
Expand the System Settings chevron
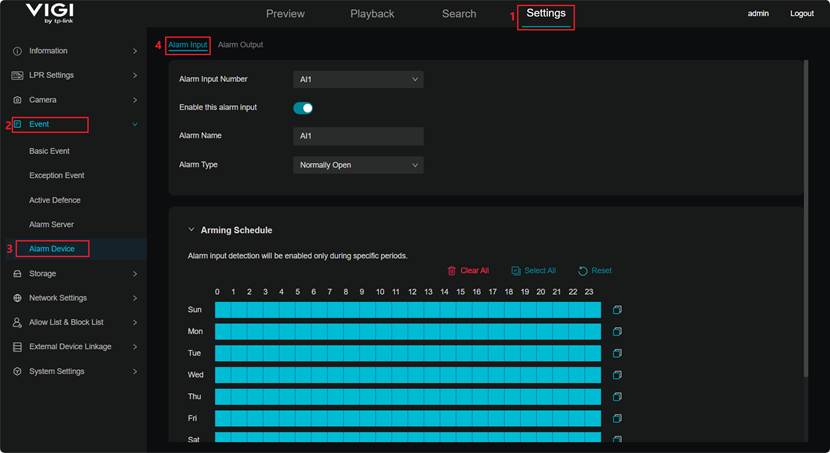point(135,372)
